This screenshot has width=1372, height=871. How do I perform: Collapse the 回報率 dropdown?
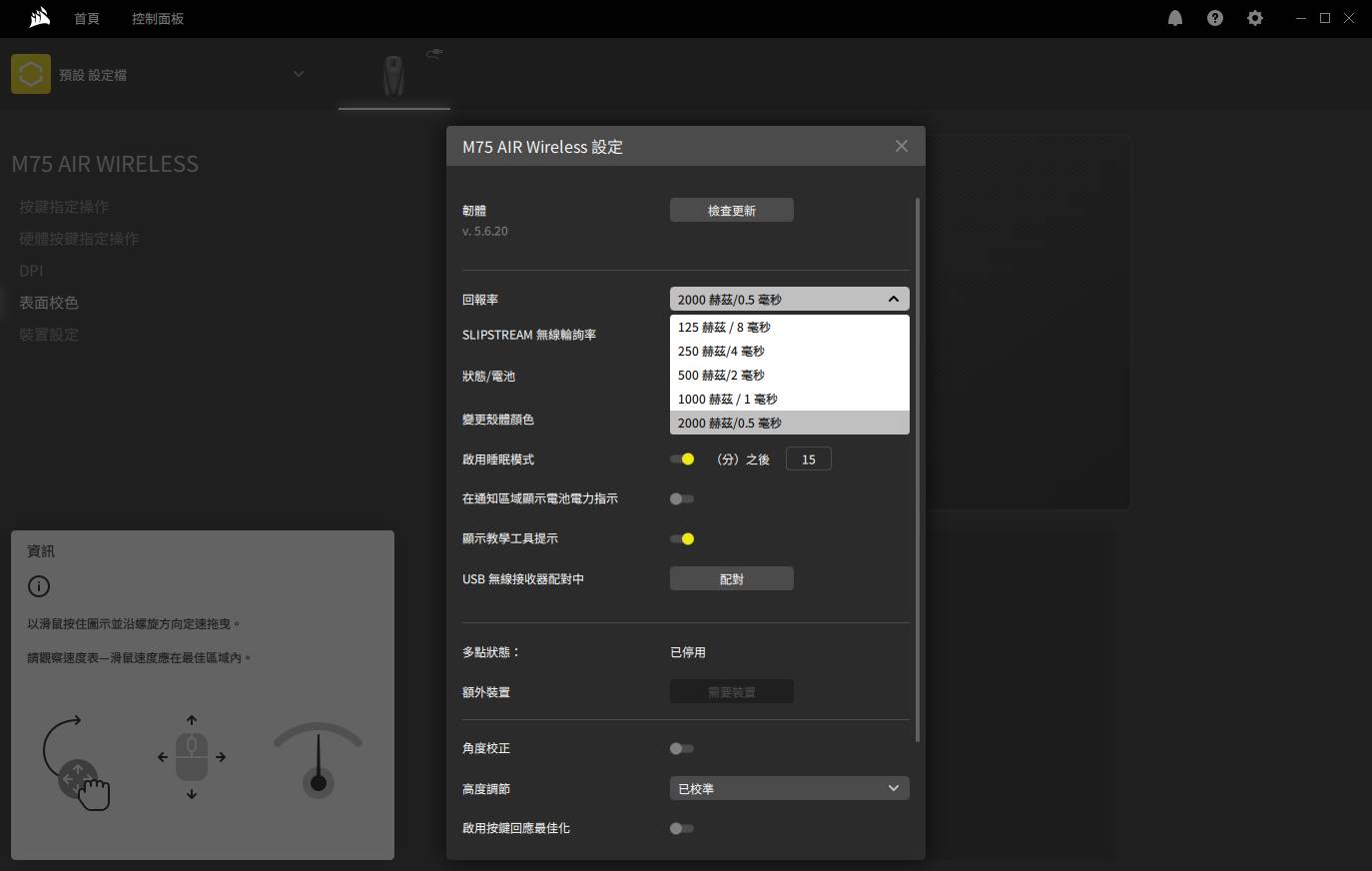790,299
